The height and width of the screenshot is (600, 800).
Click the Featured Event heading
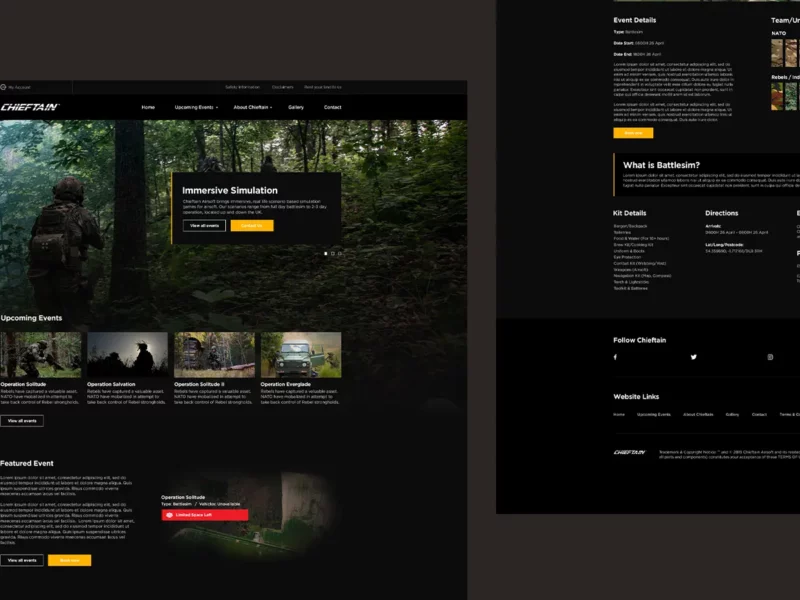coord(27,463)
